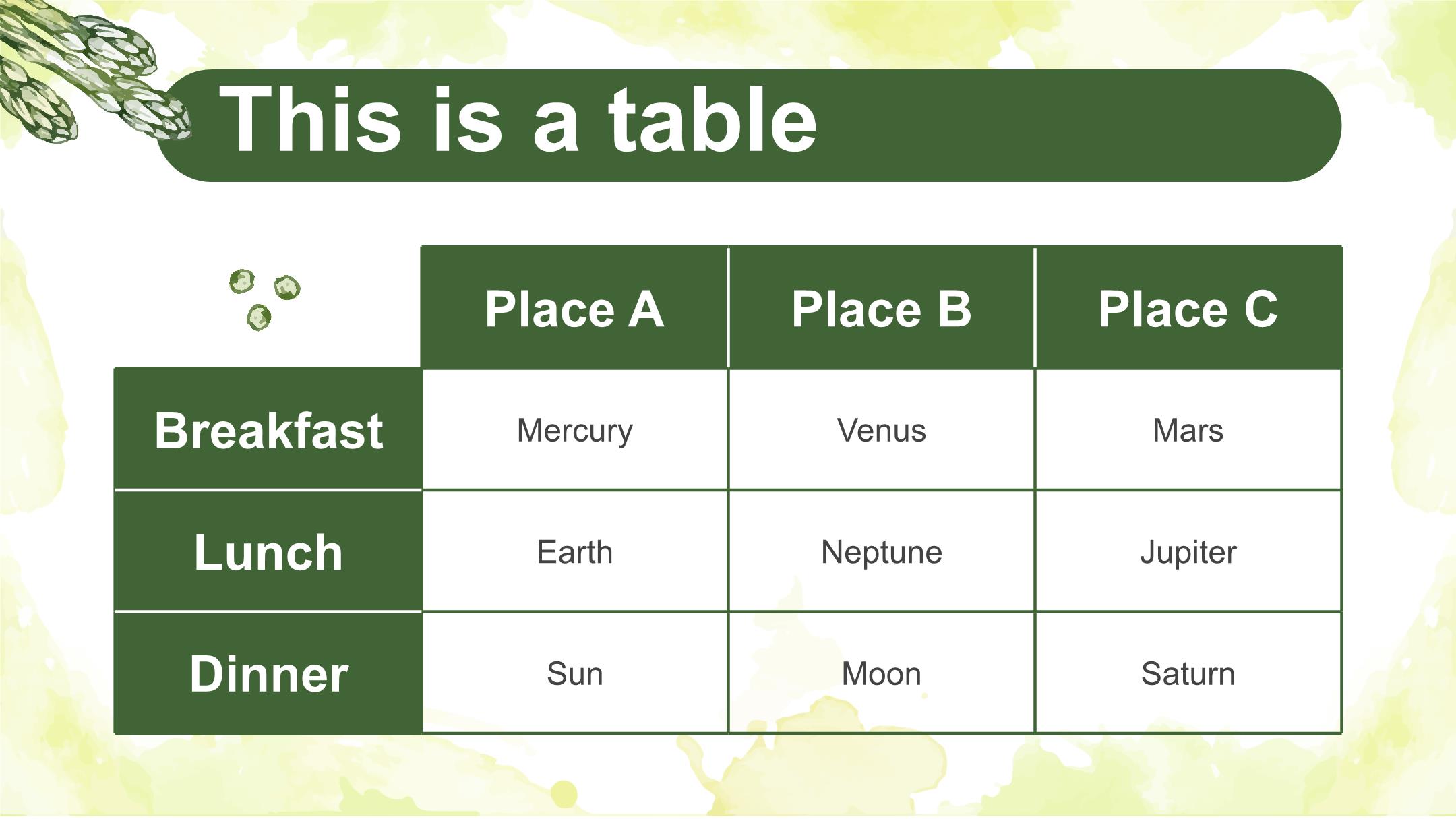Select the Saturn cell
This screenshot has width=1456, height=819.
(x=1188, y=673)
